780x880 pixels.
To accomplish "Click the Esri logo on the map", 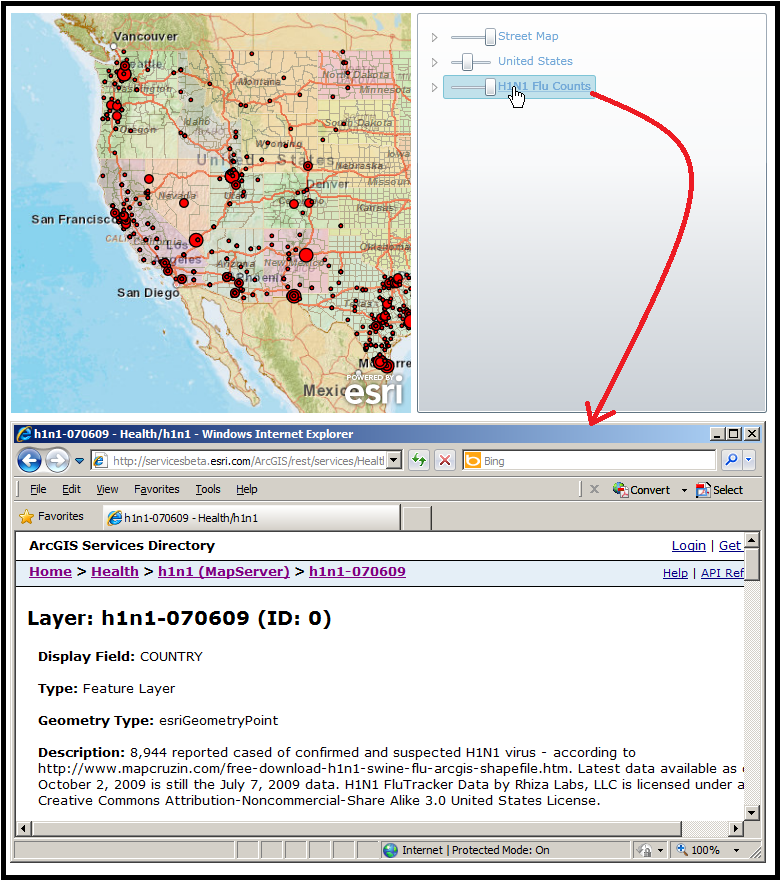I will [374, 391].
